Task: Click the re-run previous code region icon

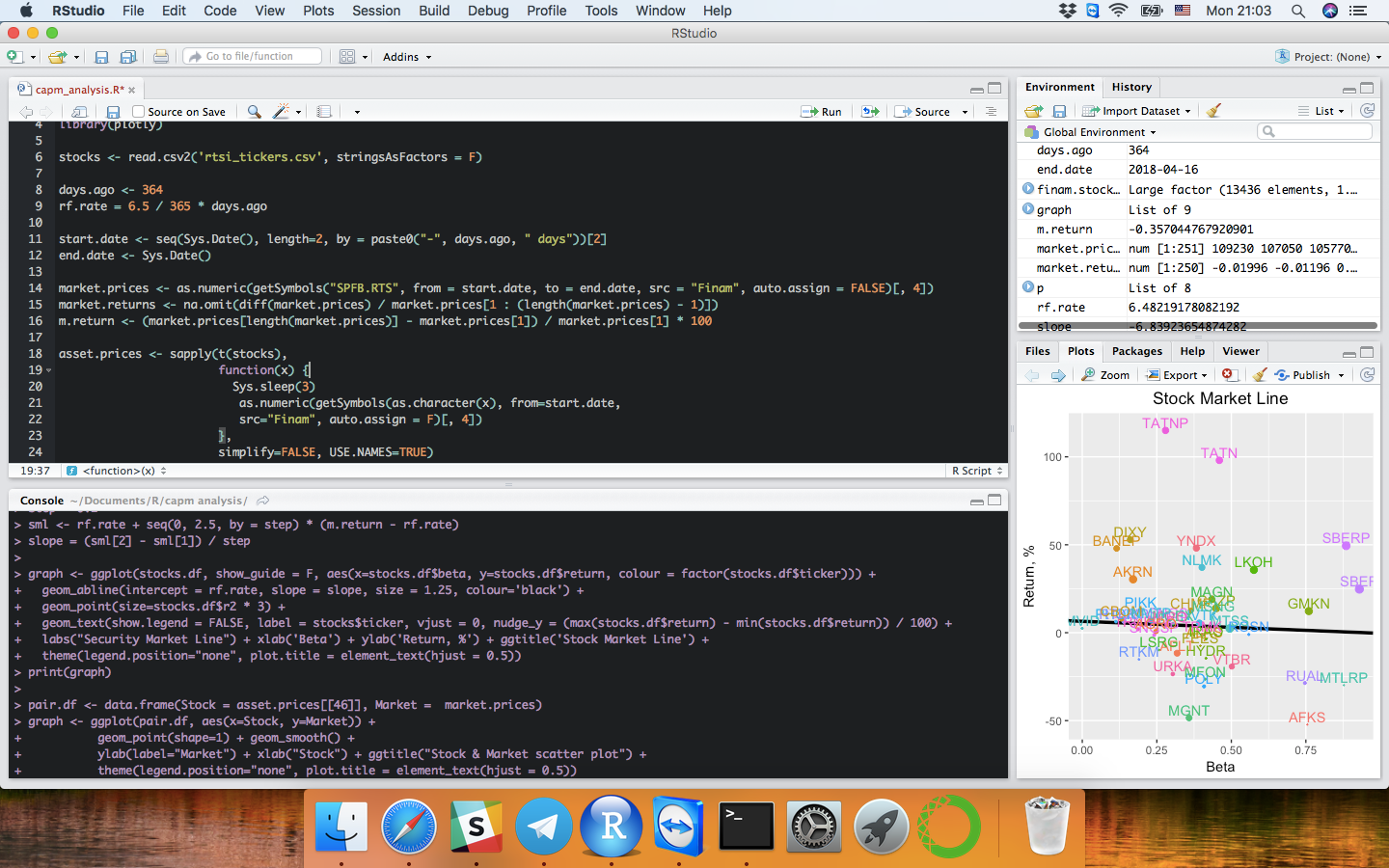Action: click(x=870, y=112)
